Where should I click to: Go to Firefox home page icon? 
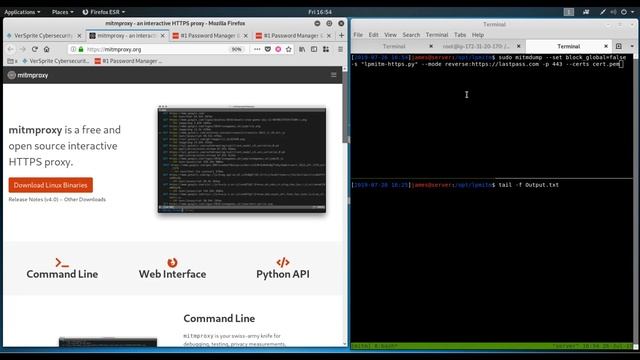(47, 49)
